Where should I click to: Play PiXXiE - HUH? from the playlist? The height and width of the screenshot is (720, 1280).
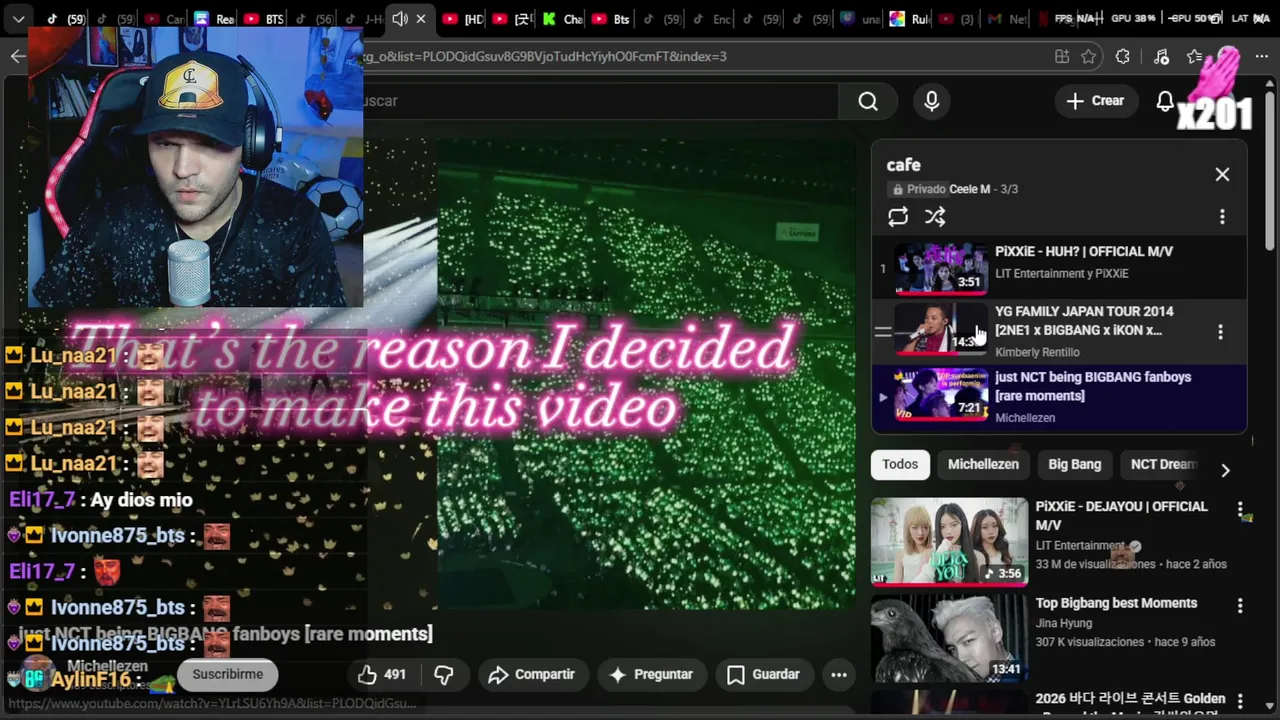tap(1060, 267)
